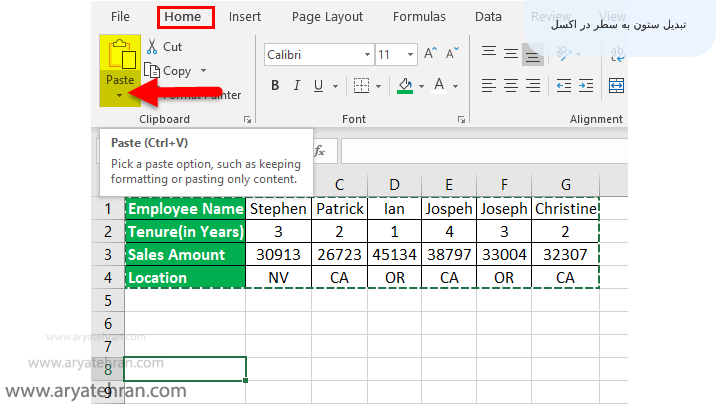
Task: Expand the Copy options dropdown arrow
Action: (204, 71)
